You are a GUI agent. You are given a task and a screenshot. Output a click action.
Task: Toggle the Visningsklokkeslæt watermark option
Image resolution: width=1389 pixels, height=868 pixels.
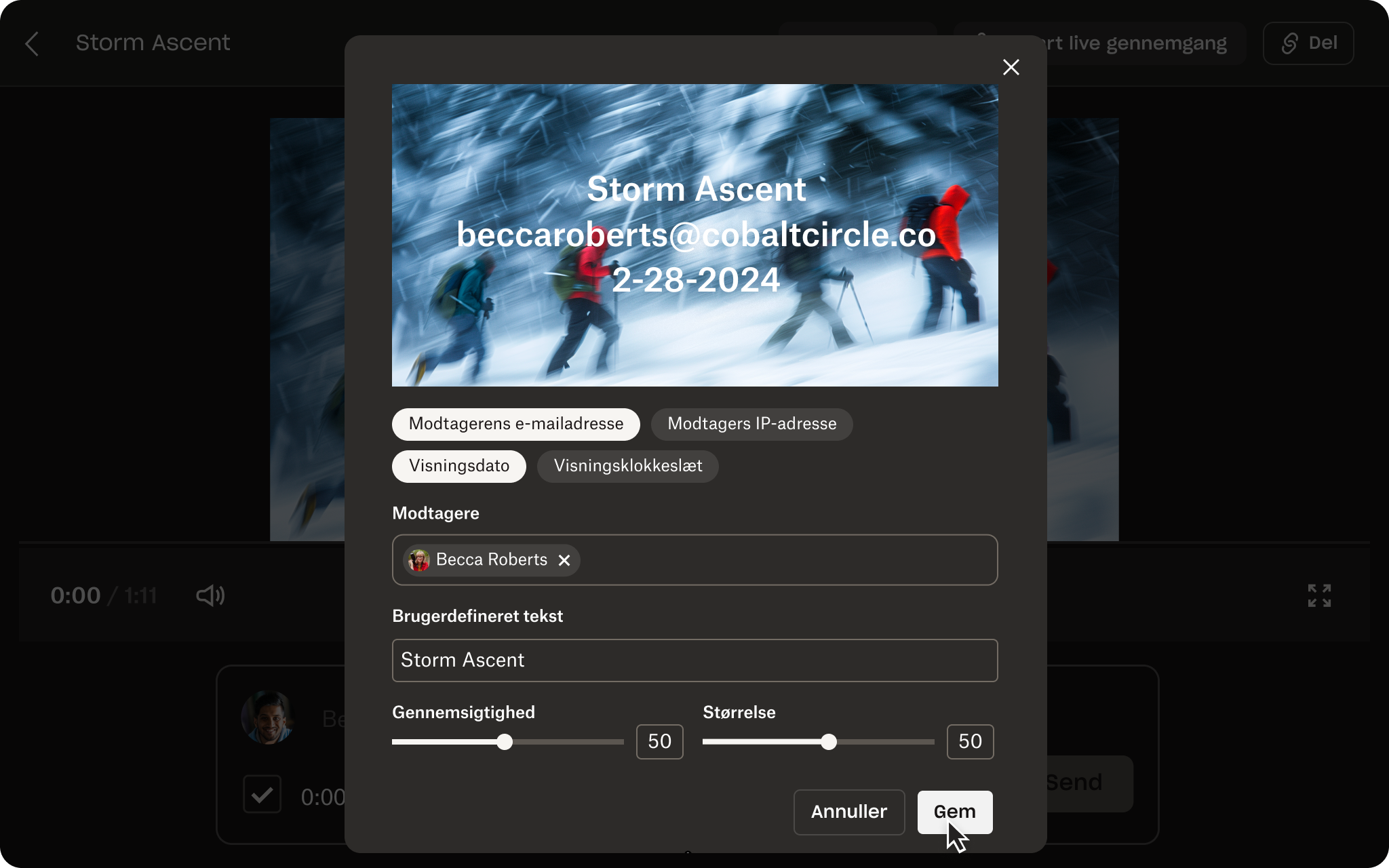(x=628, y=466)
